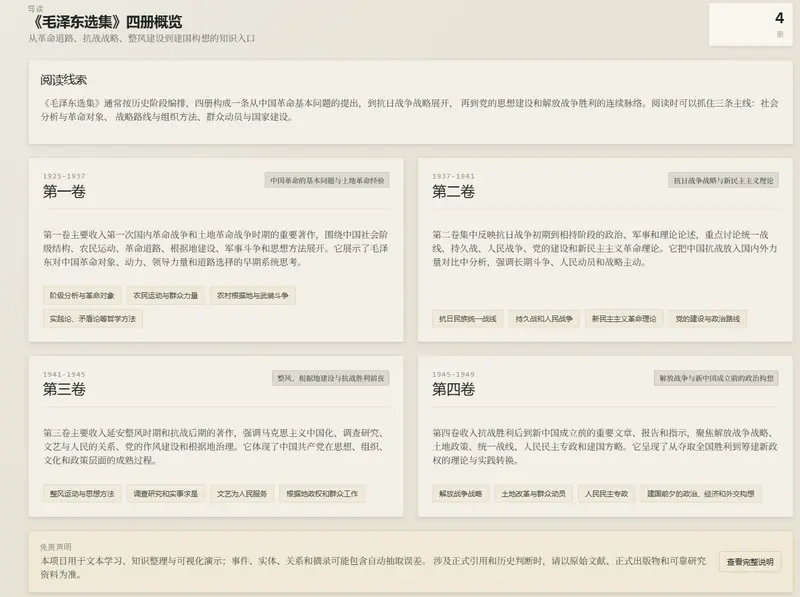
Task: Select tag 根据地政权和群众工作
Action: point(322,493)
